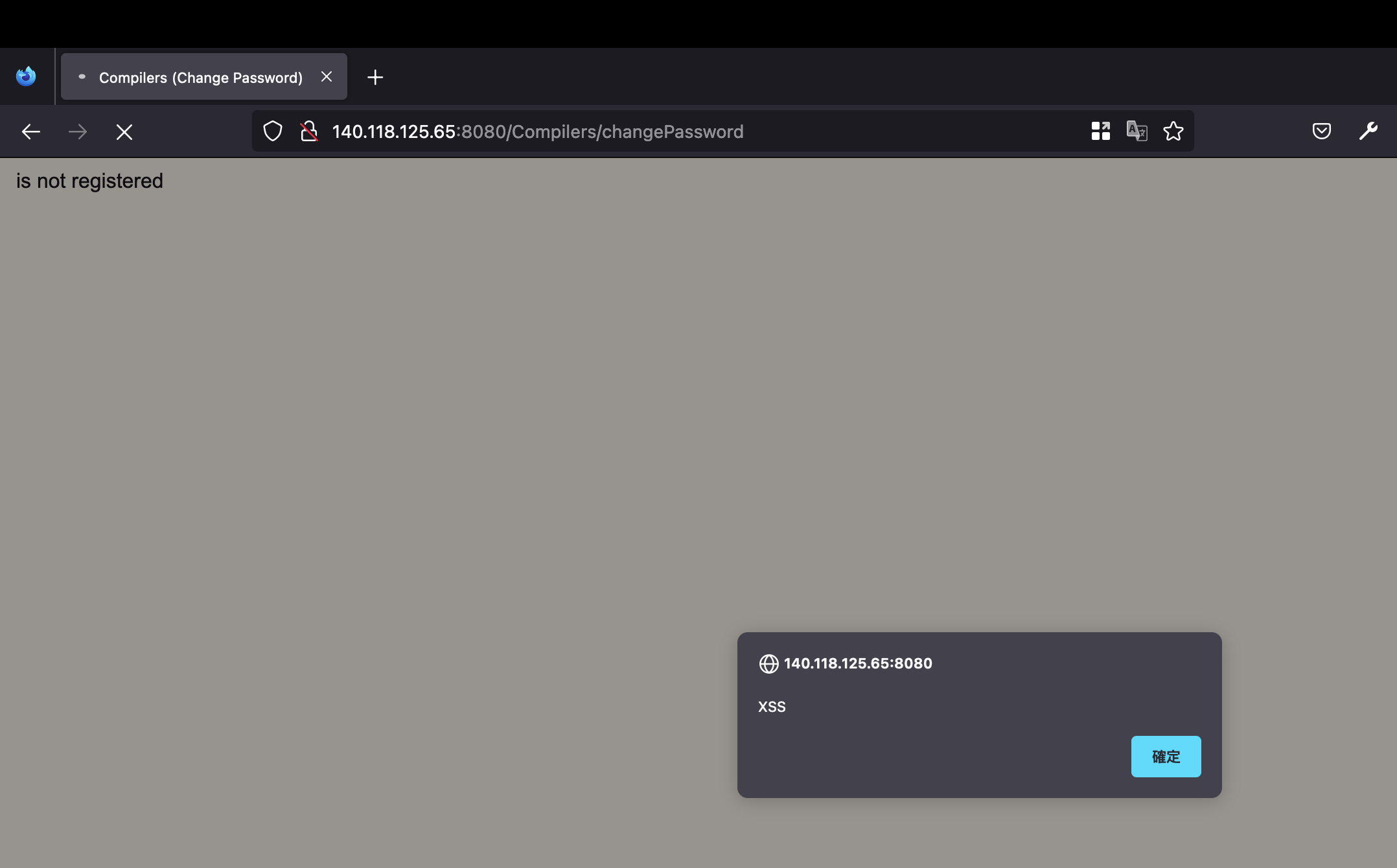
Task: Click the XSS message in the dialog
Action: [772, 707]
